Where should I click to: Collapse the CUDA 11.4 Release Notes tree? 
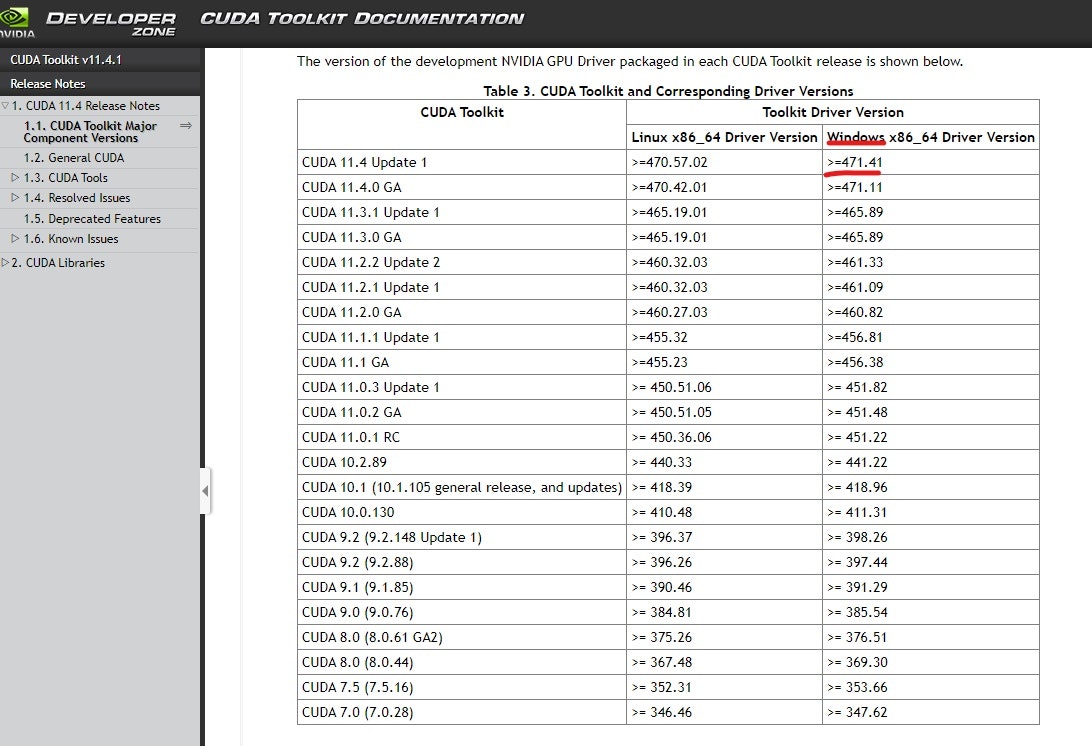click(6, 106)
